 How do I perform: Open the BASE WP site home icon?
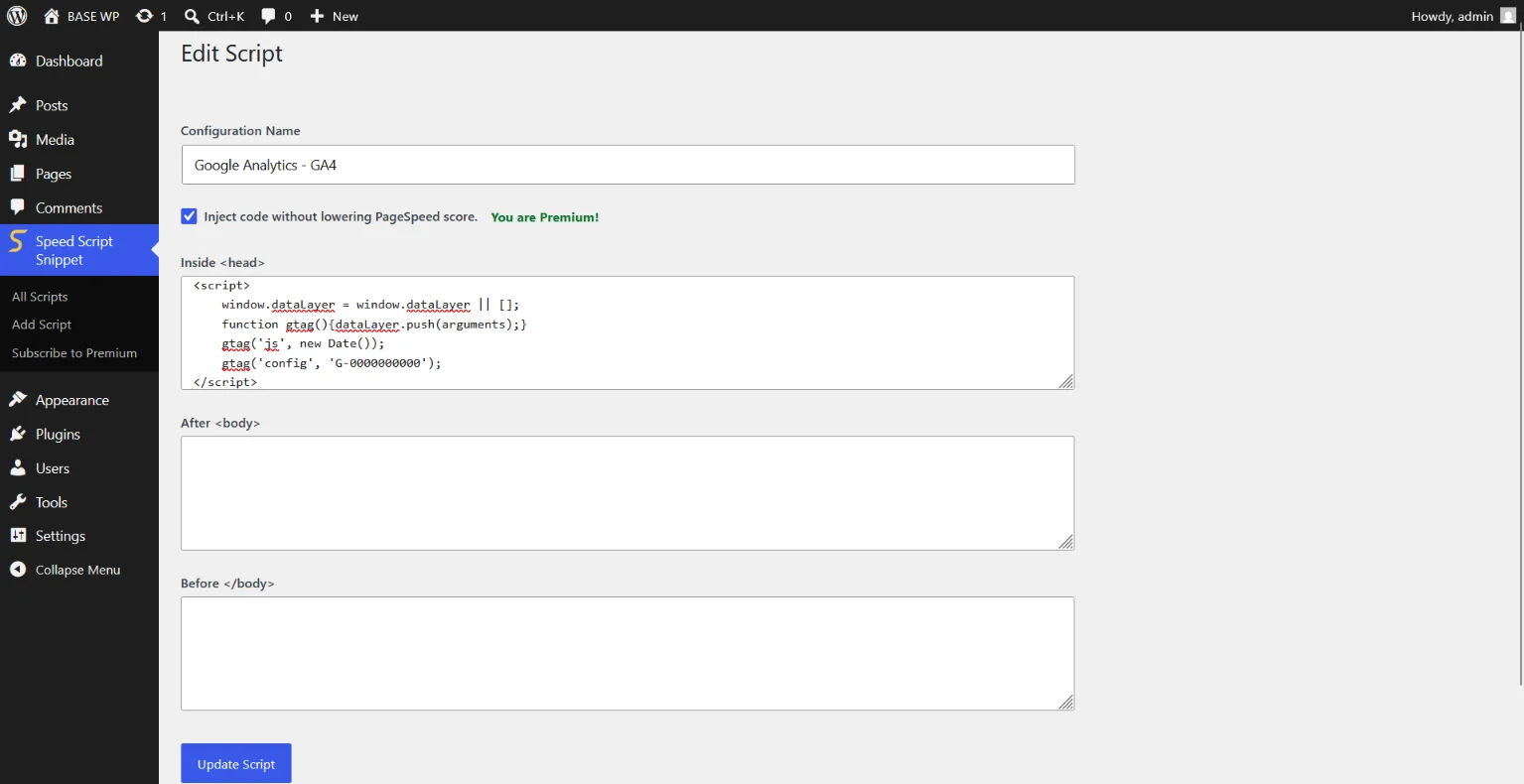[52, 16]
